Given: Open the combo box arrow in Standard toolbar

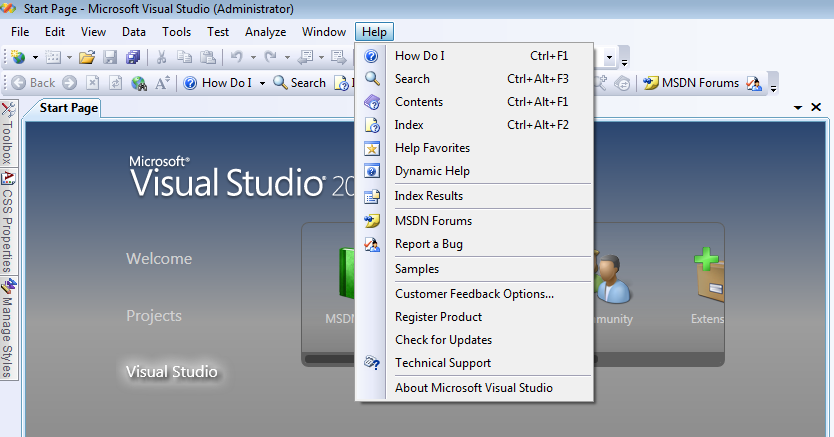Looking at the screenshot, I should 610,57.
